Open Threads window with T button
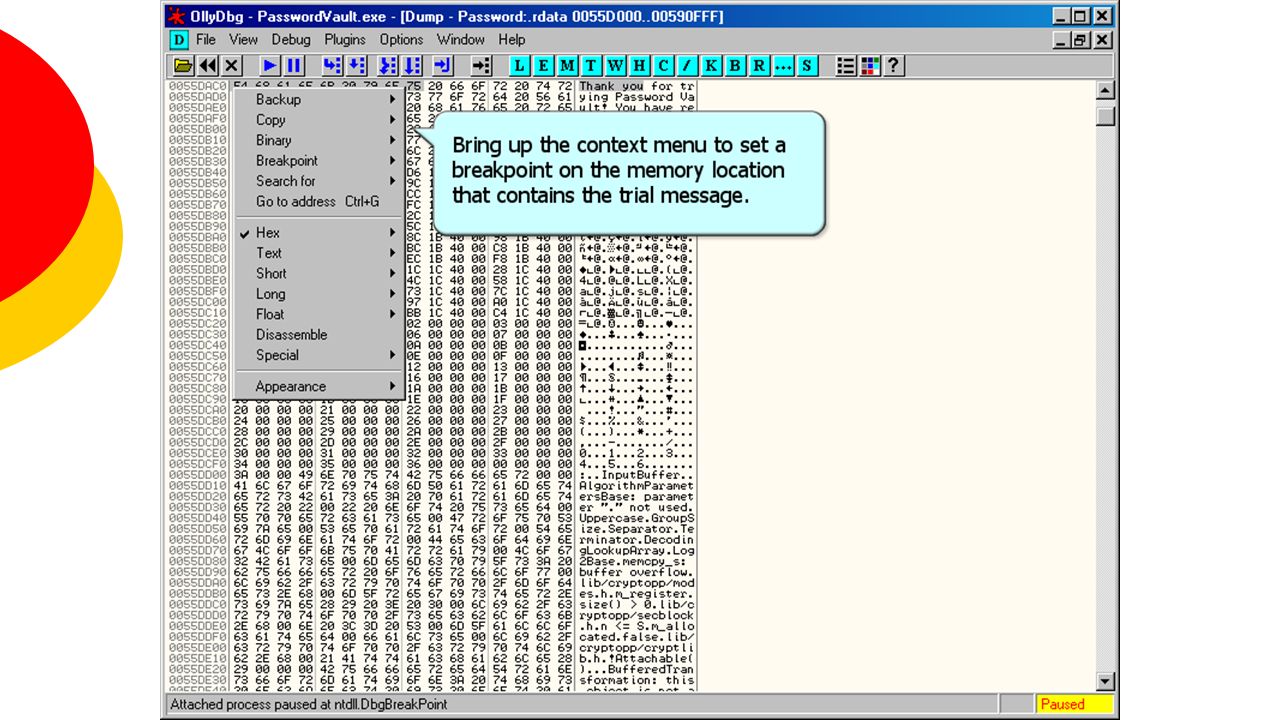 click(x=591, y=66)
